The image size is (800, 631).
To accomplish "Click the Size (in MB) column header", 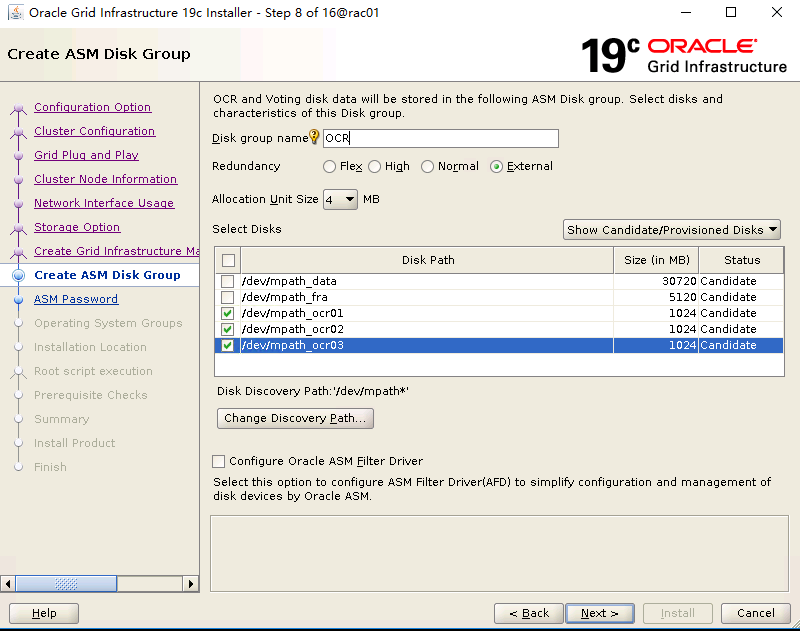I will 656,260.
